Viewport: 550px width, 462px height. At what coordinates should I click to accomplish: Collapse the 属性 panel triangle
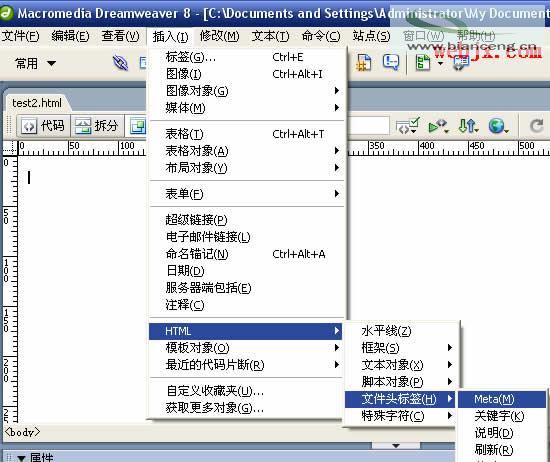pos(21,457)
